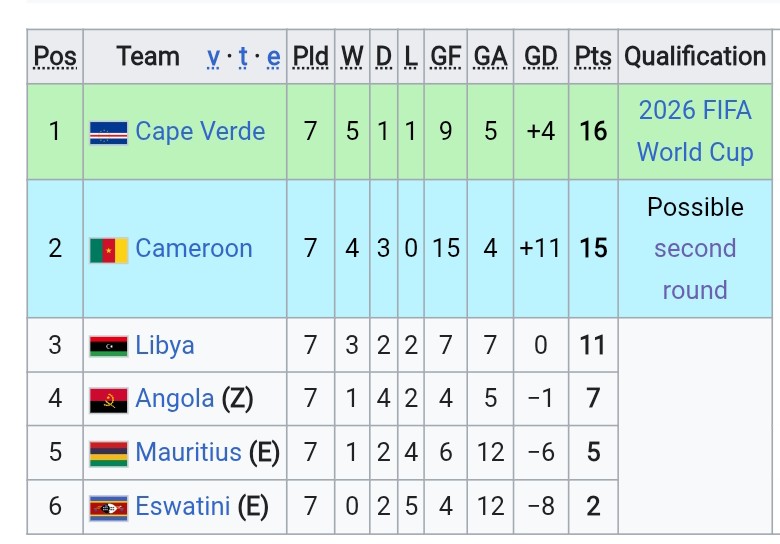
Task: Open the Mauritius team link
Action: click(188, 452)
